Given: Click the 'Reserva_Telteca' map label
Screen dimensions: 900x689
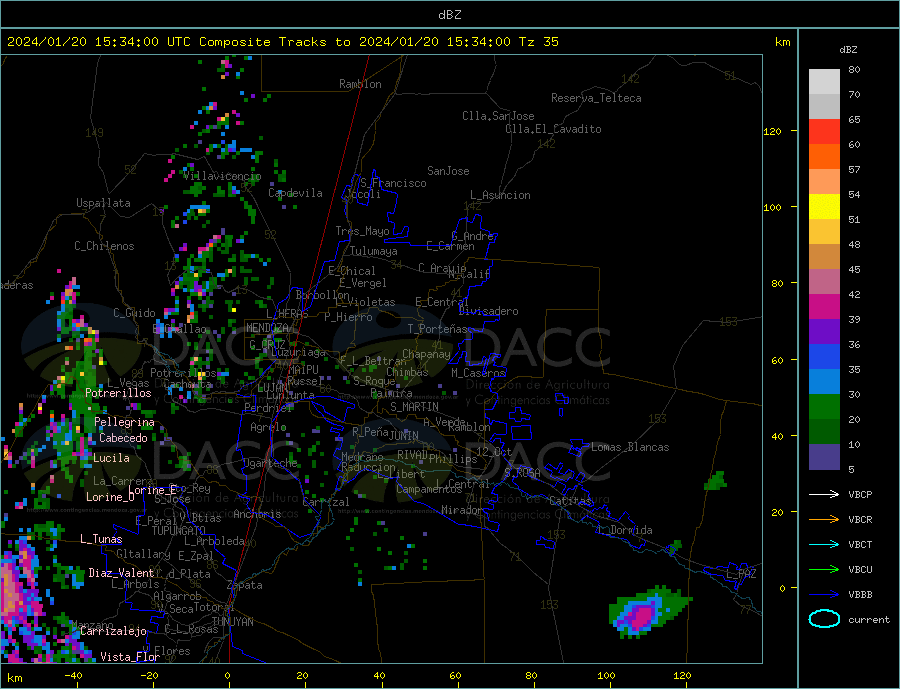Looking at the screenshot, I should pyautogui.click(x=596, y=98).
